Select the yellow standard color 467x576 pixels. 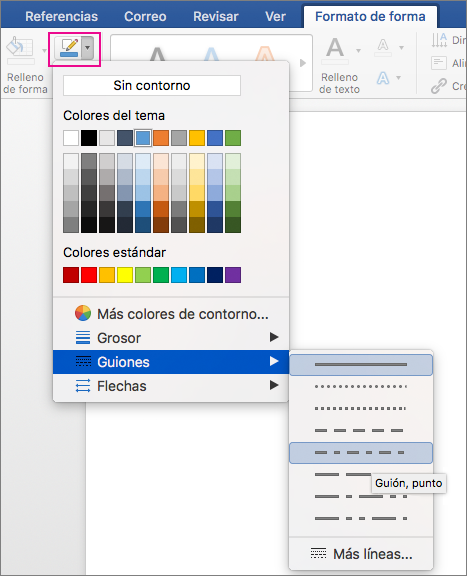pyautogui.click(x=125, y=275)
